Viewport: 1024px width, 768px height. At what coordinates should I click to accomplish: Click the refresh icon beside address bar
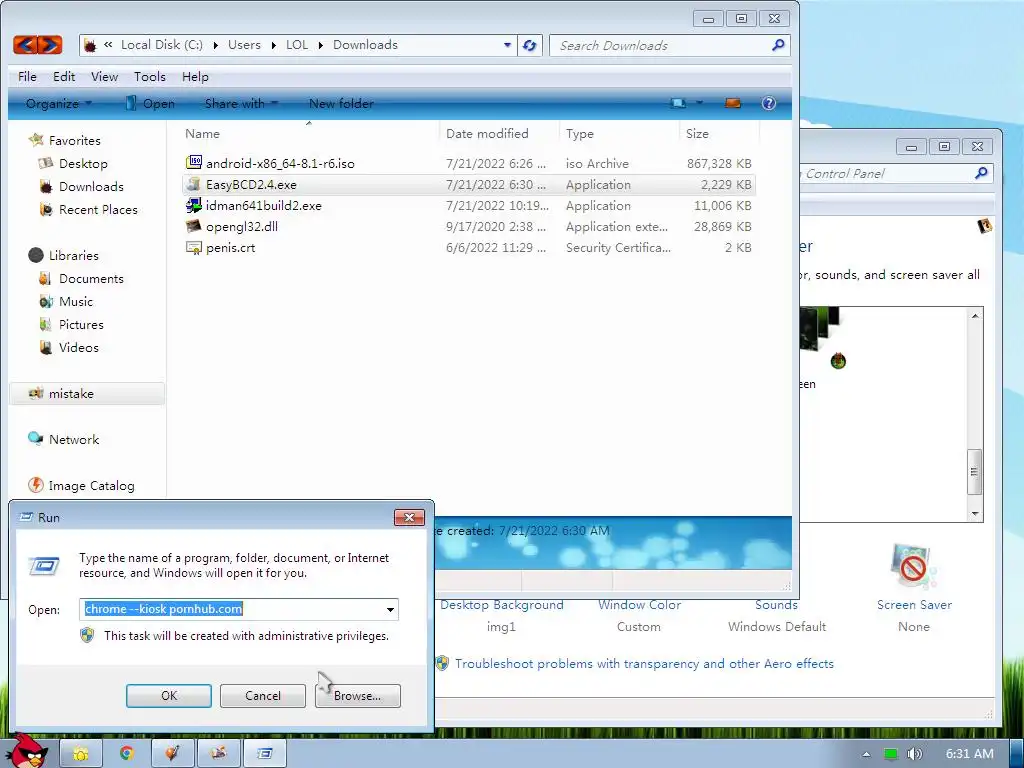(x=530, y=45)
